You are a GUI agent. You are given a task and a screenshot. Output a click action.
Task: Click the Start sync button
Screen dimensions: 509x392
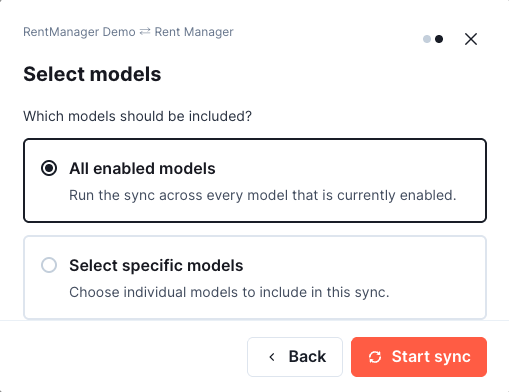[419, 357]
